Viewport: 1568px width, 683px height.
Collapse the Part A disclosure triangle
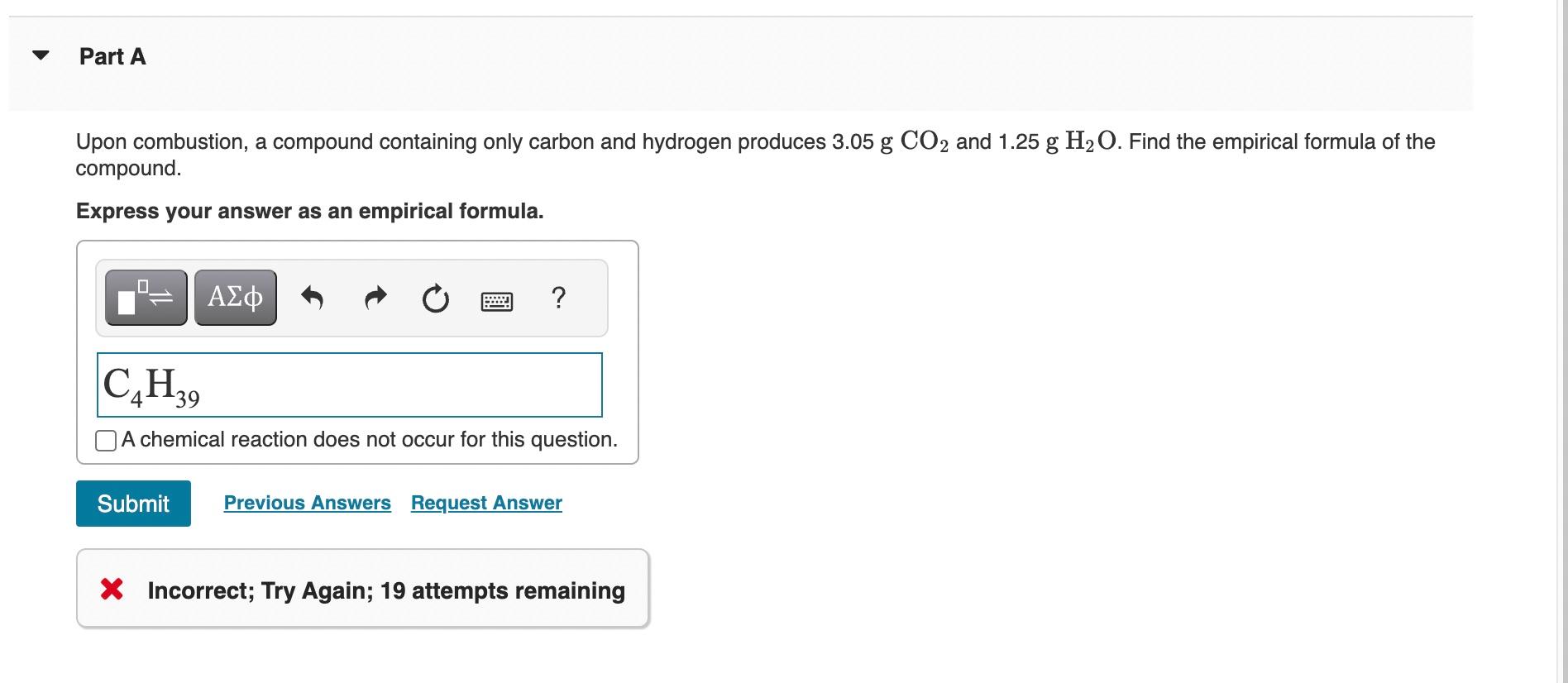pyautogui.click(x=41, y=56)
